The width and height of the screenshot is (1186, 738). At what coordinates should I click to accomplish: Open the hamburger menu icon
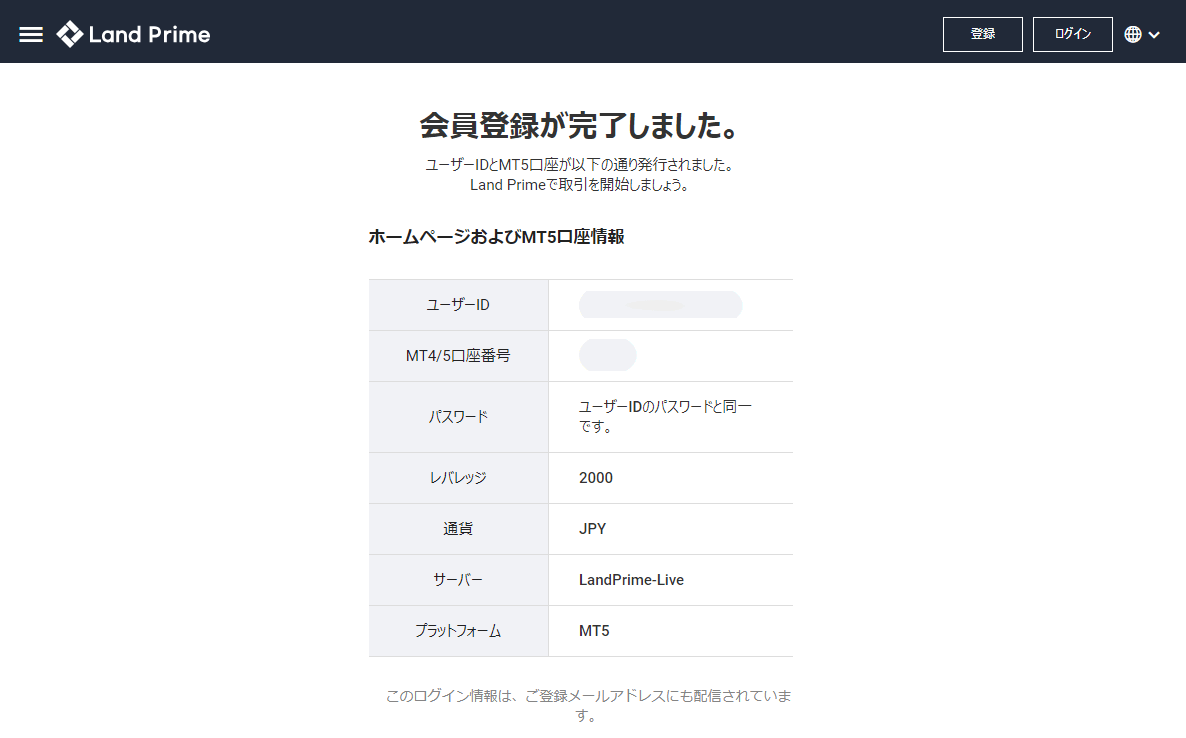click(x=30, y=35)
